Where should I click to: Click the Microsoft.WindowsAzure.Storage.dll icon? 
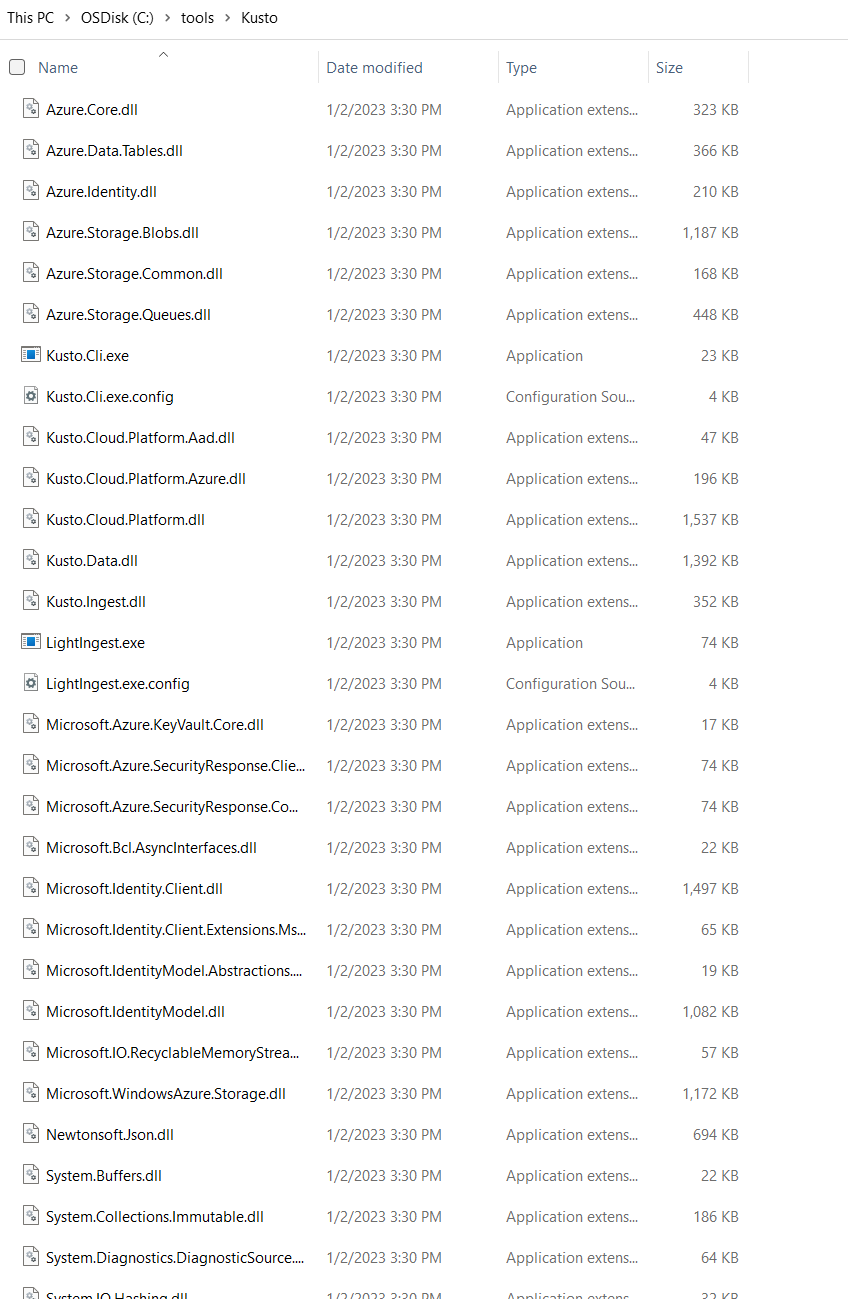pos(30,1093)
